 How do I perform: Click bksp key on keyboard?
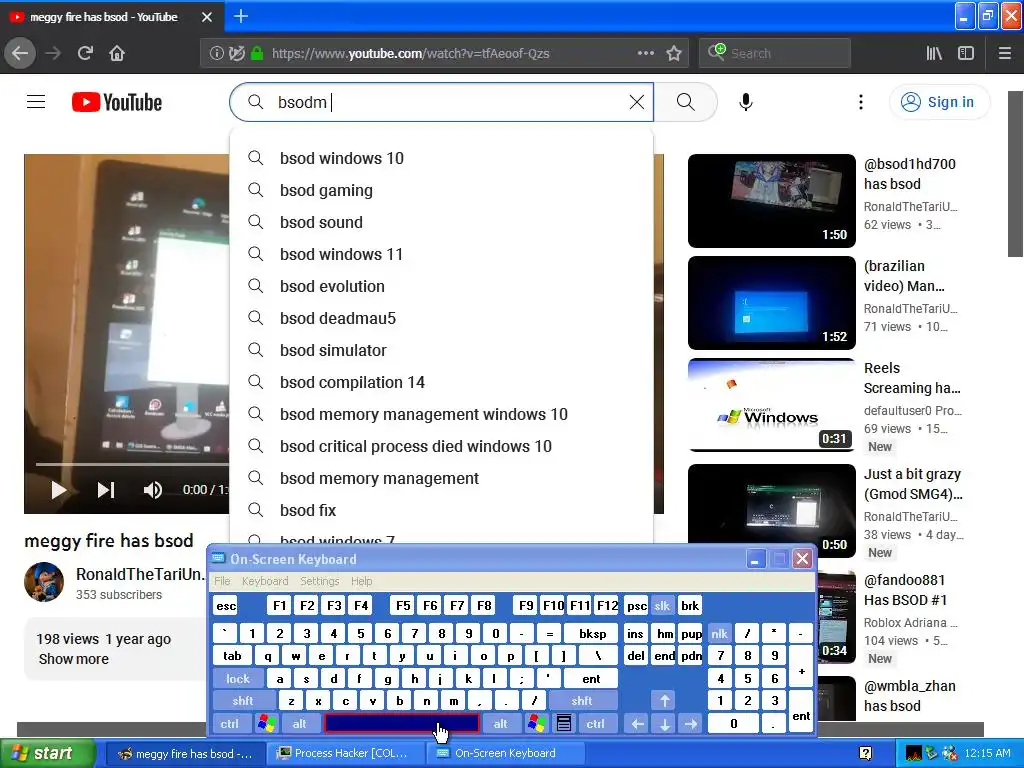[592, 633]
